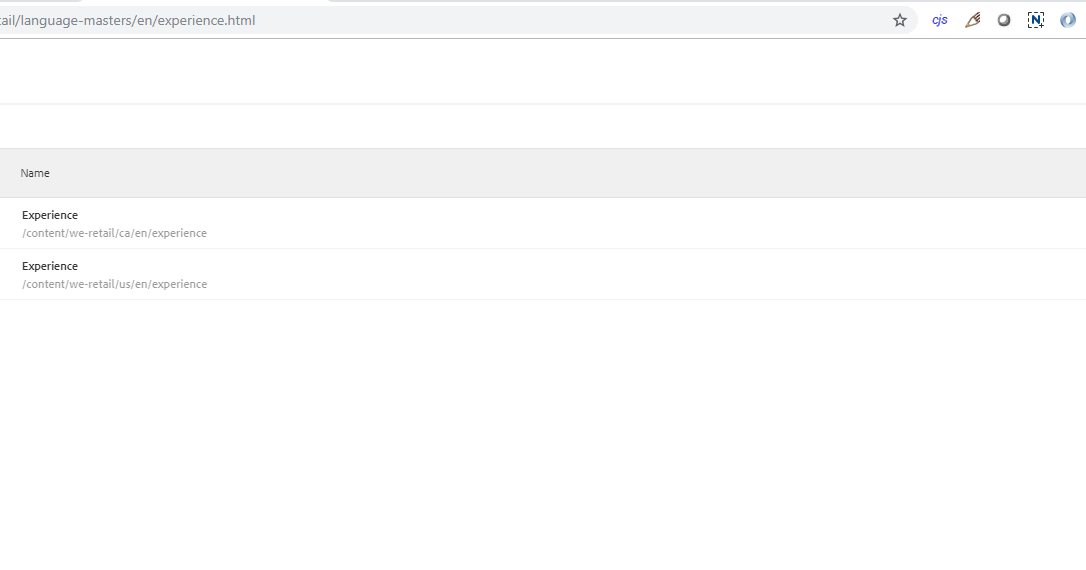The height and width of the screenshot is (570, 1086).
Task: Open the Experience title of the ca entry
Action: pyautogui.click(x=50, y=215)
